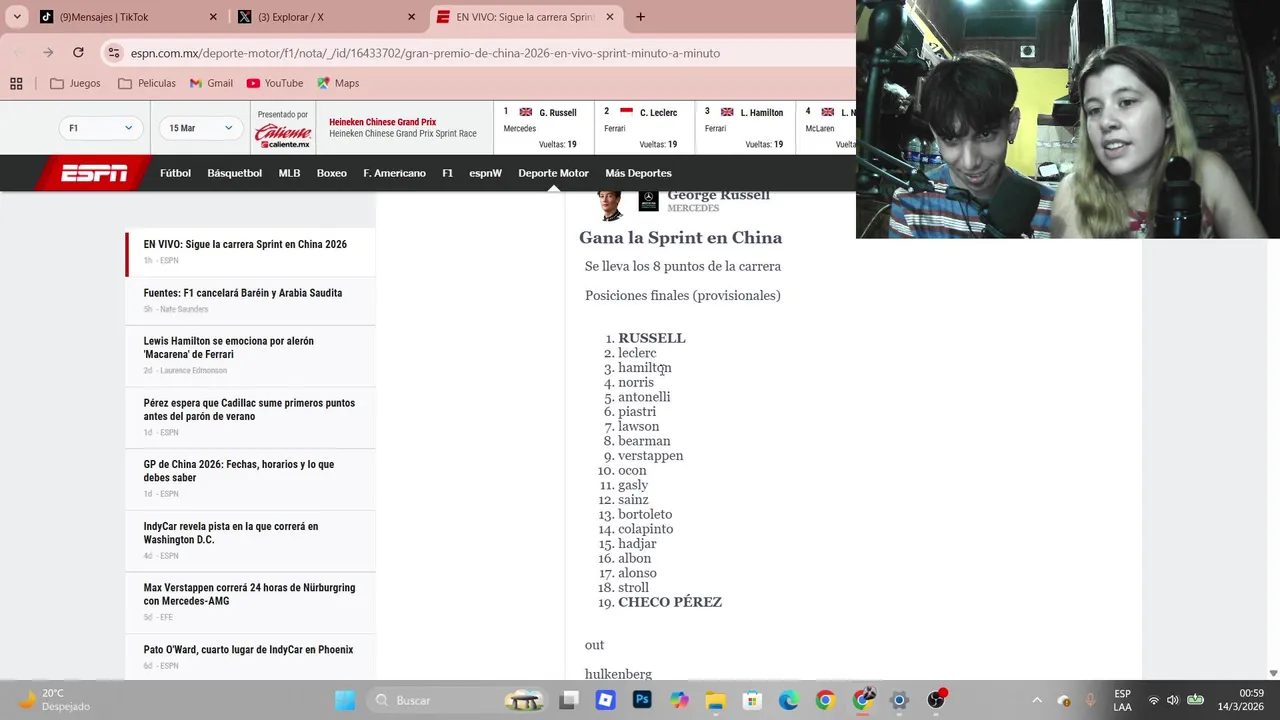Open article EN VIVO: Sigue la carrera Sprint
The height and width of the screenshot is (720, 1280).
[245, 244]
